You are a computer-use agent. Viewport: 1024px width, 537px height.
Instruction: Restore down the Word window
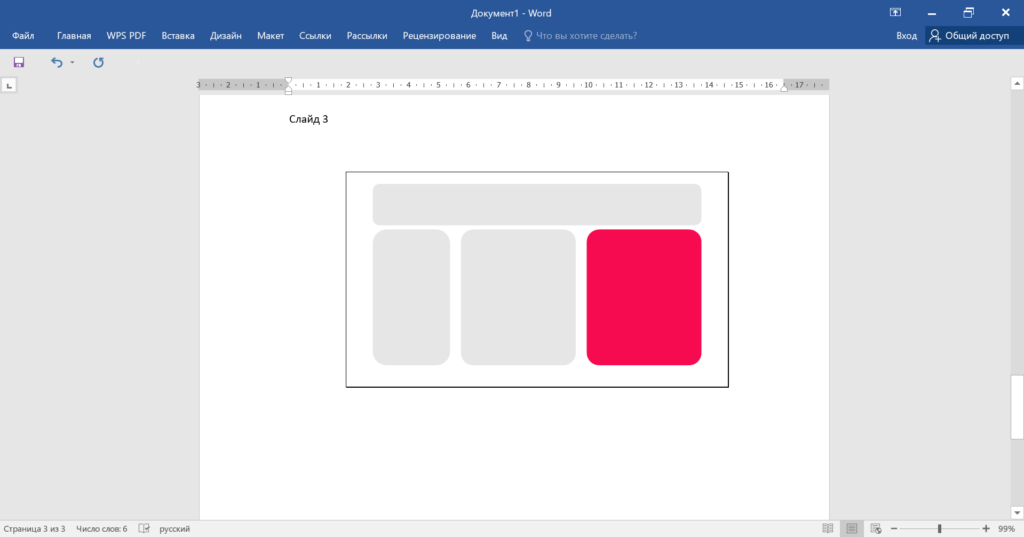pos(968,12)
